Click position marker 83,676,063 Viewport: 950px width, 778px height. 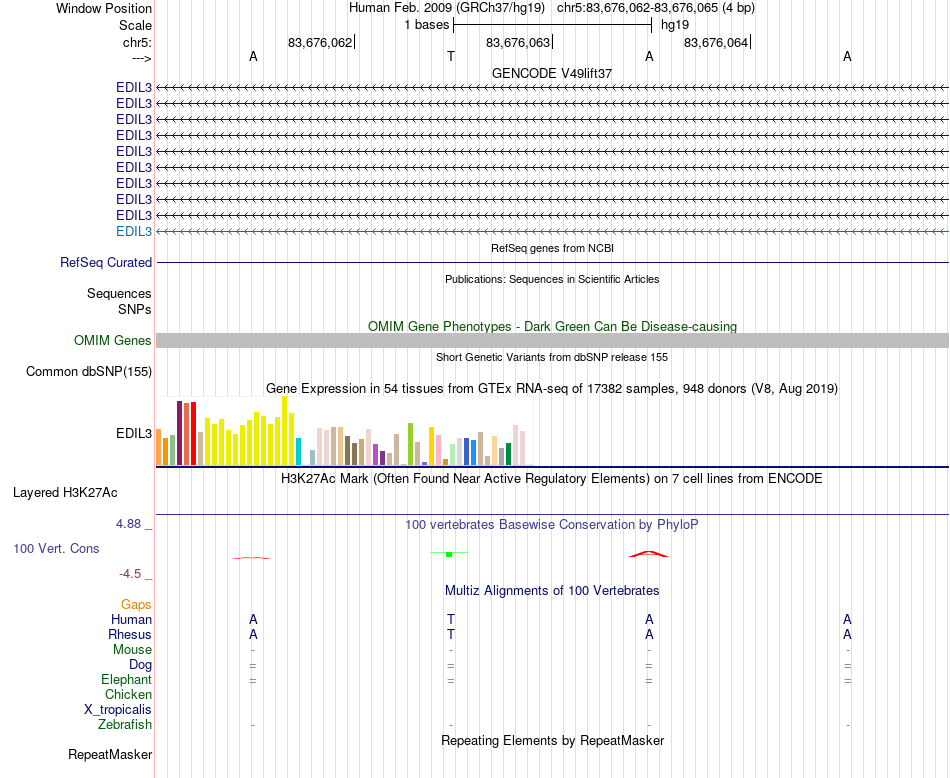tap(518, 42)
